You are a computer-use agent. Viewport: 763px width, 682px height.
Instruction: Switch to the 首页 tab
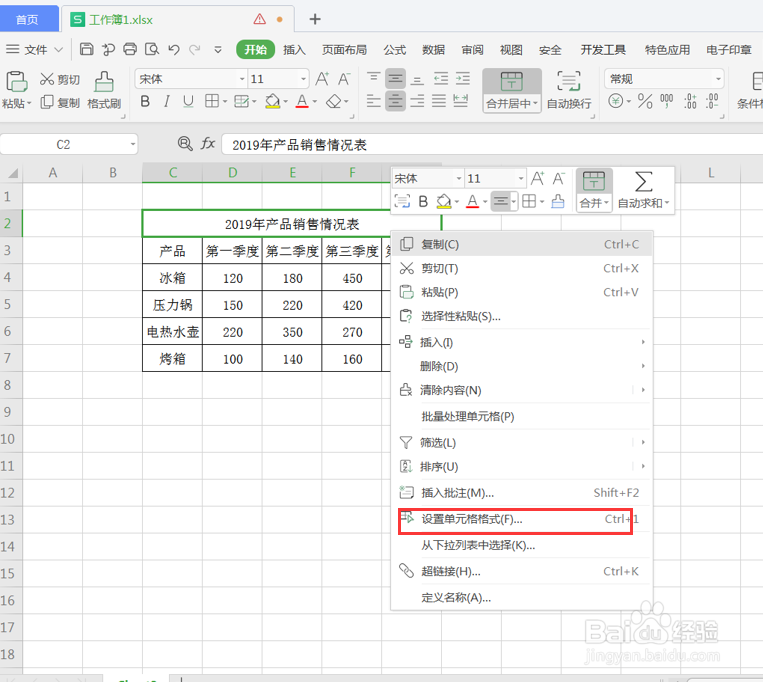coord(27,19)
